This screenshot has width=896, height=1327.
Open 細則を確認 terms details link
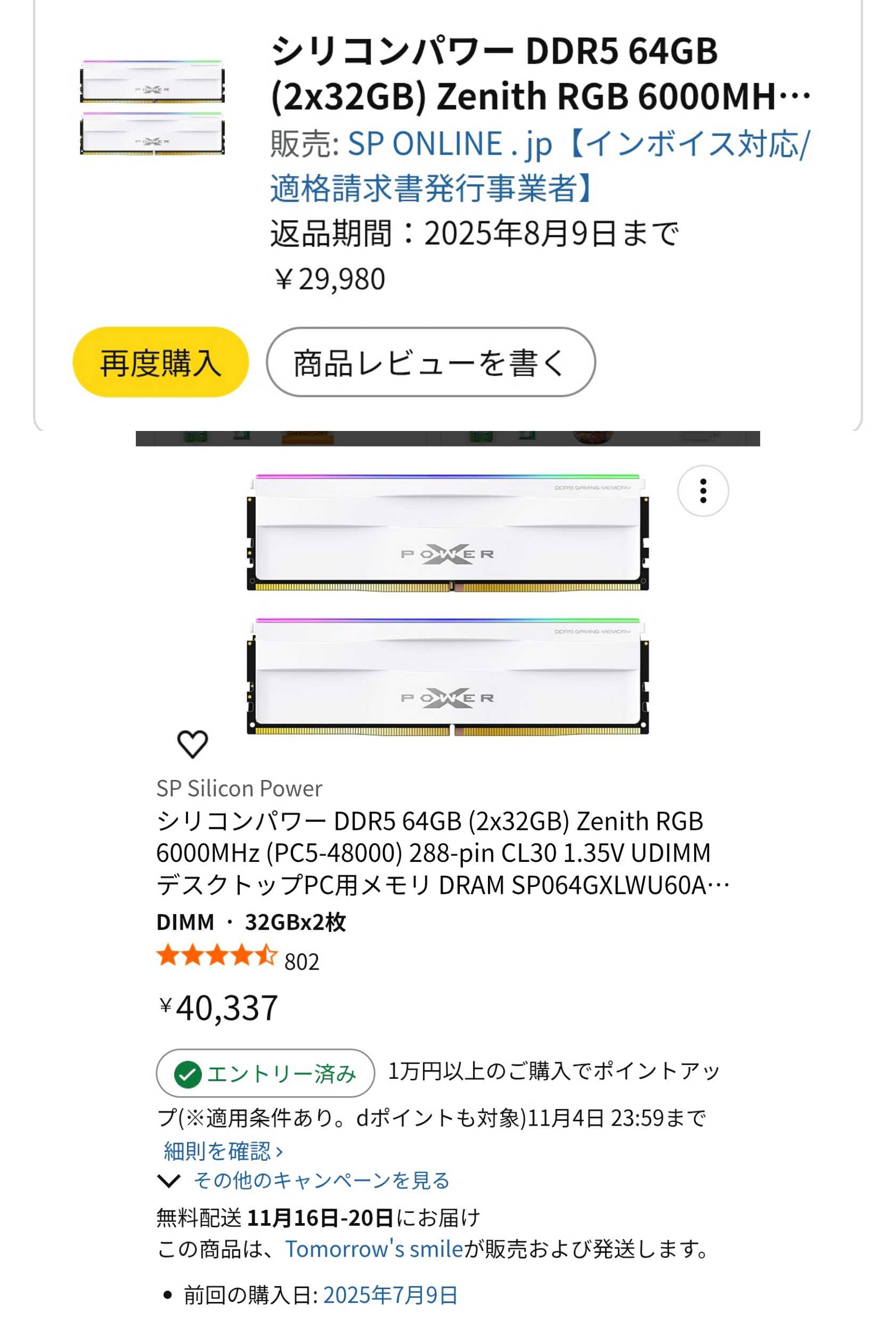click(x=223, y=1151)
